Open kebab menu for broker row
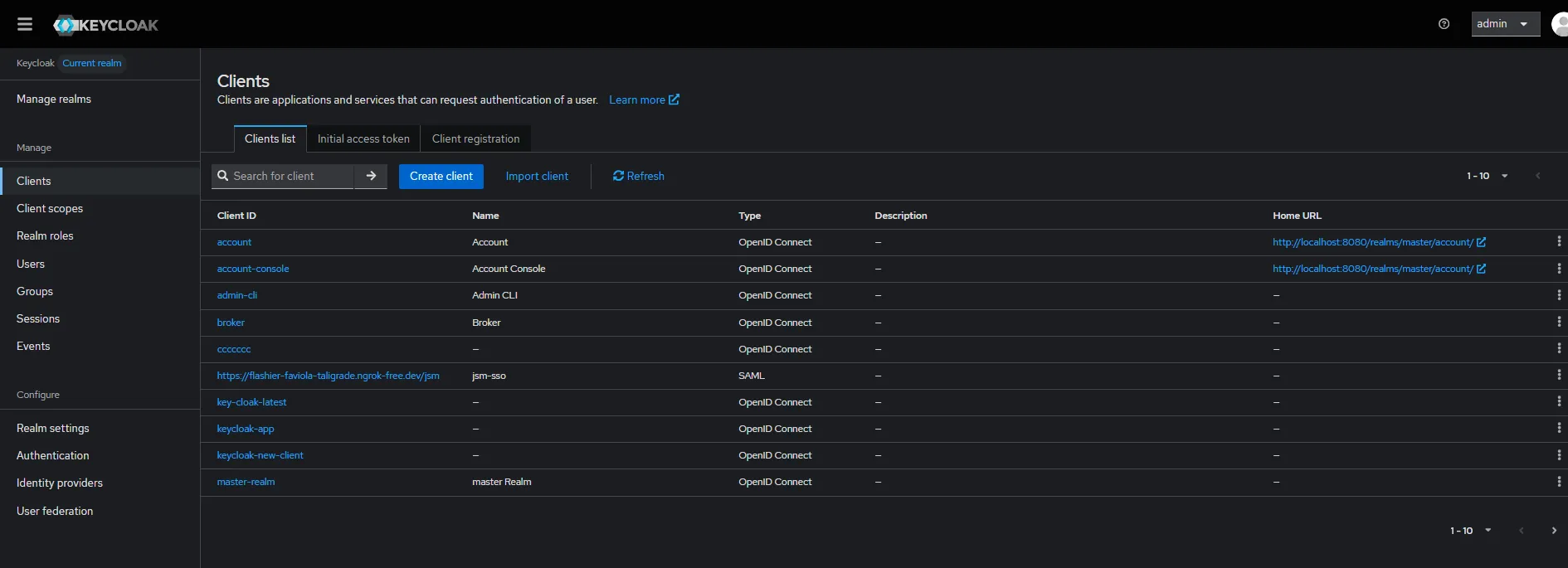This screenshot has width=1568, height=568. coord(1559,322)
